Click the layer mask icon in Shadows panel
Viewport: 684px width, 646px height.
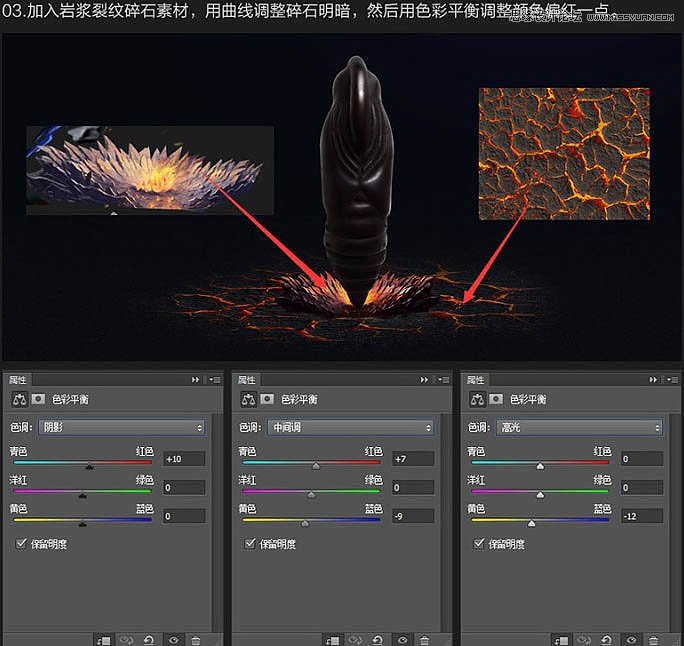pos(38,399)
